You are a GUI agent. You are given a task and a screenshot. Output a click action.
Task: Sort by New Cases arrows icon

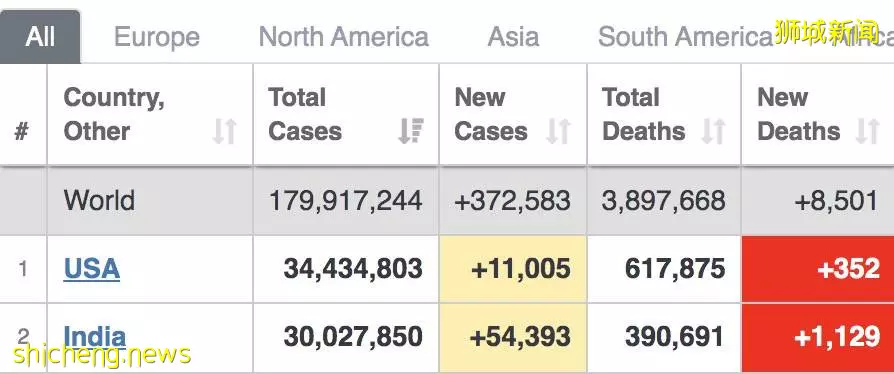tap(559, 132)
